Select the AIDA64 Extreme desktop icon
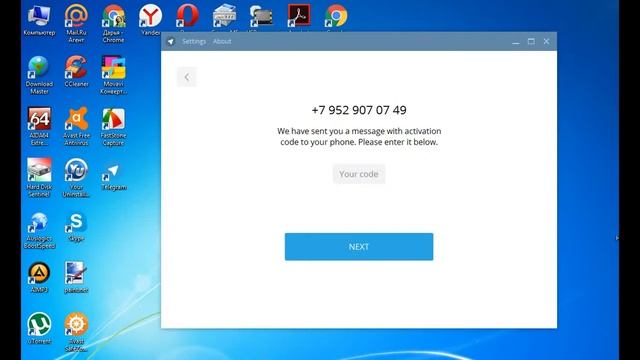640x360 pixels. click(39, 127)
